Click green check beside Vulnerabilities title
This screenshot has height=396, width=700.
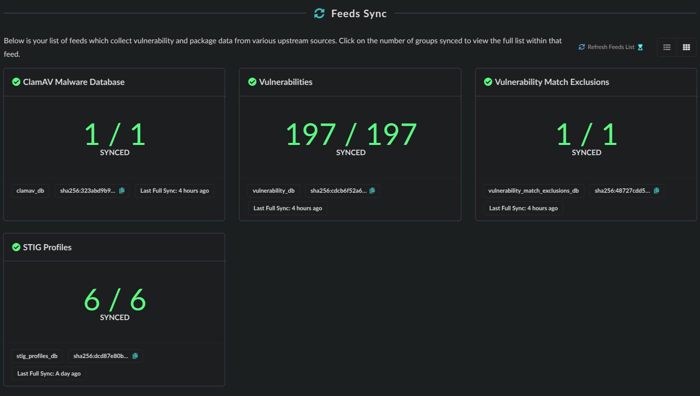point(252,82)
